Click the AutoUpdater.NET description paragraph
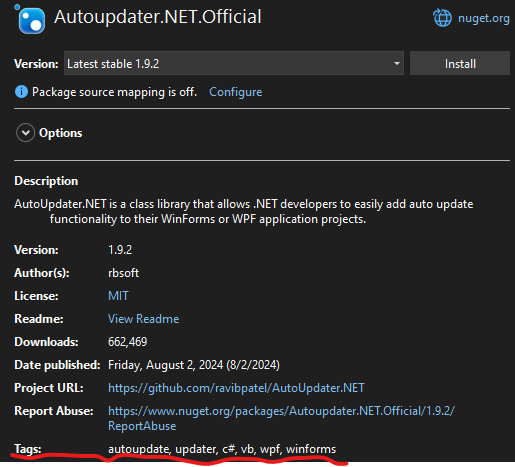Image resolution: width=515 pixels, height=467 pixels. (x=244, y=211)
